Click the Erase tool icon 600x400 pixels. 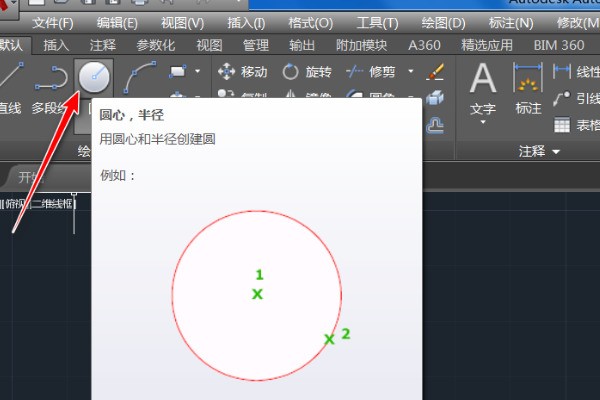[435, 71]
